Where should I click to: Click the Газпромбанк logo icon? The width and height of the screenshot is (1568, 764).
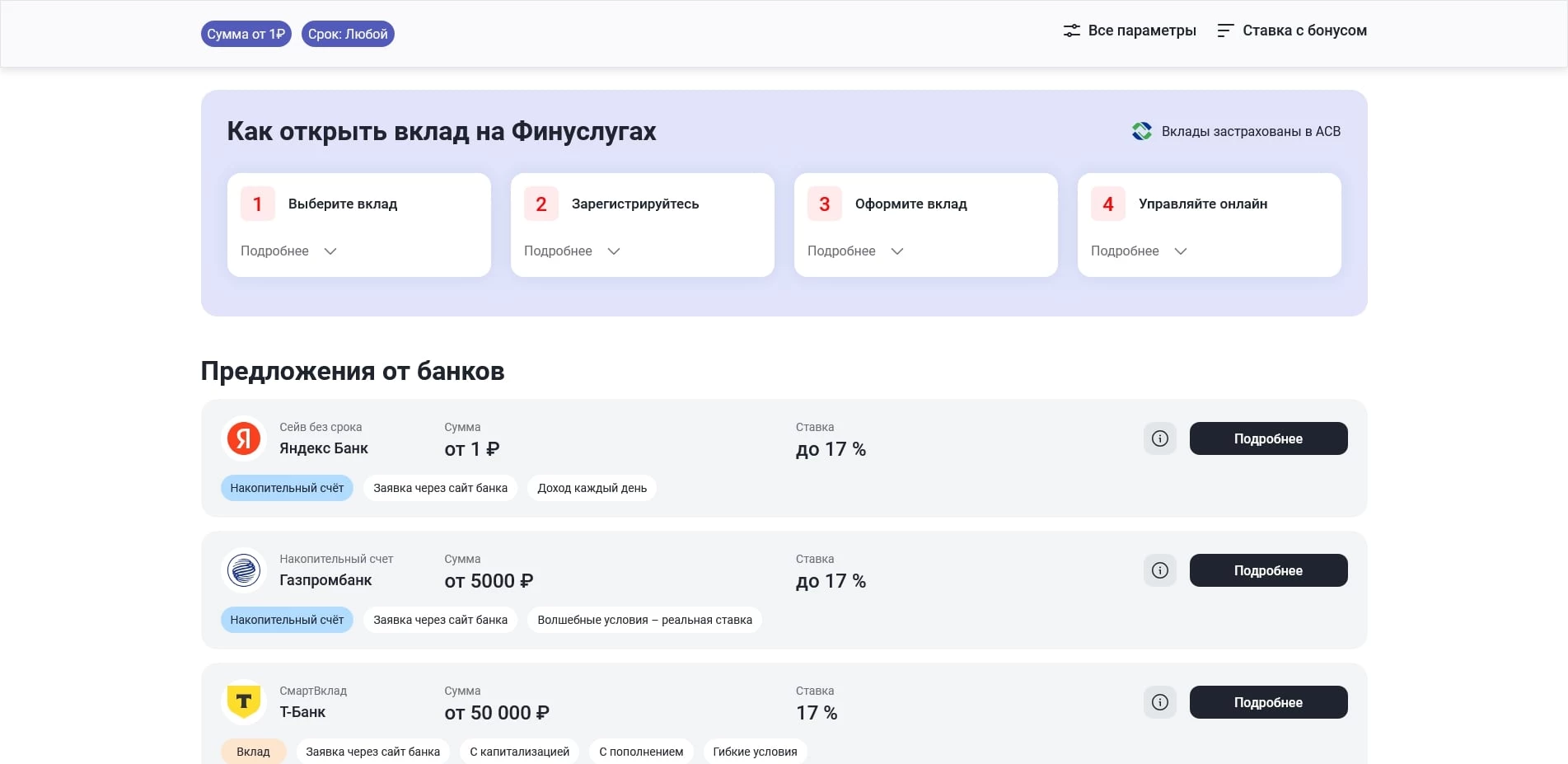tap(244, 569)
